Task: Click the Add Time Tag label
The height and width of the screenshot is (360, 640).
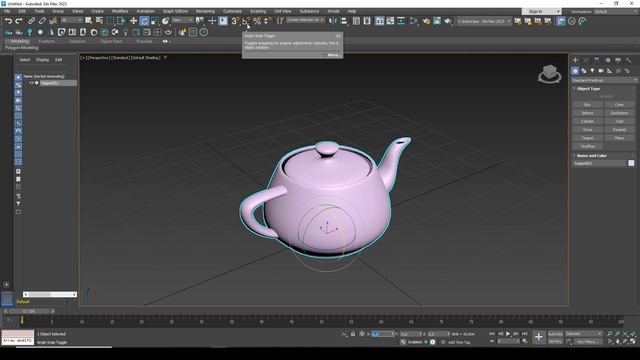Action: [459, 342]
